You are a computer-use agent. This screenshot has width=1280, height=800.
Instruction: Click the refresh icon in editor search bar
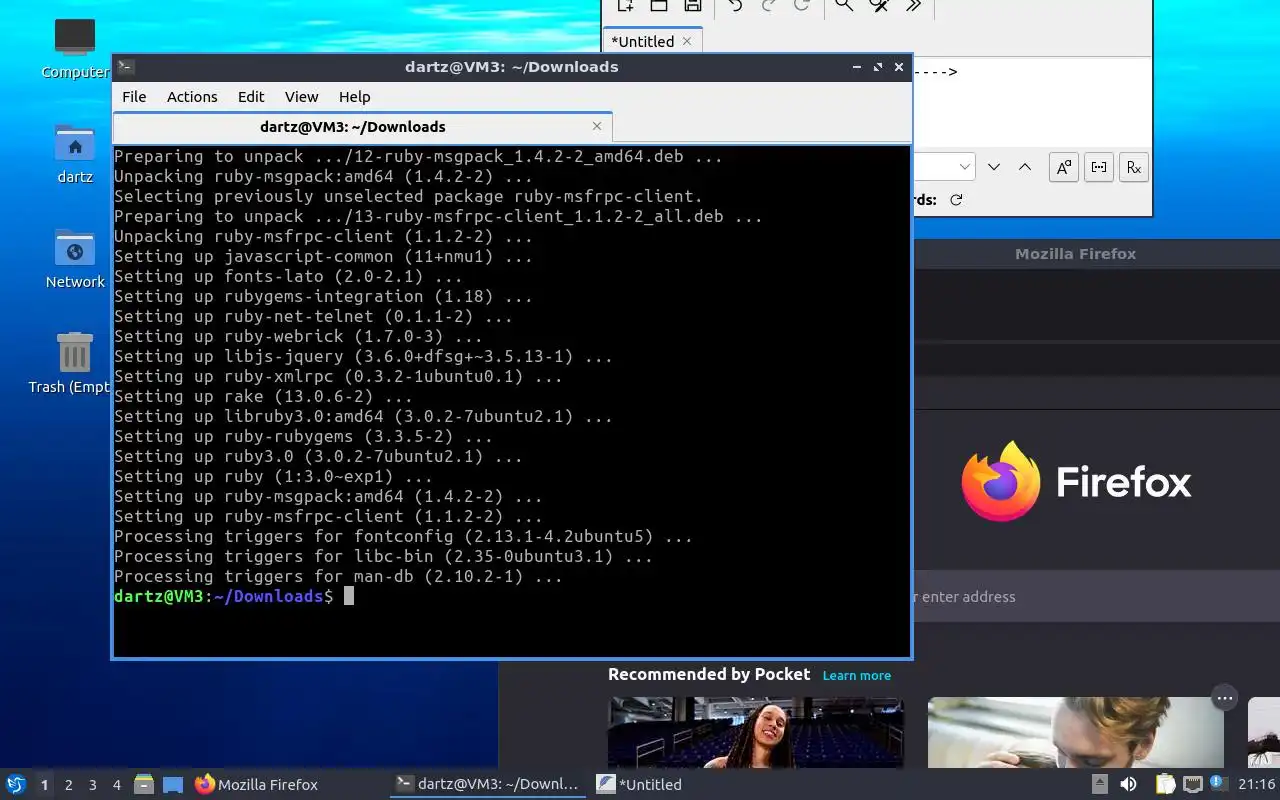956,200
